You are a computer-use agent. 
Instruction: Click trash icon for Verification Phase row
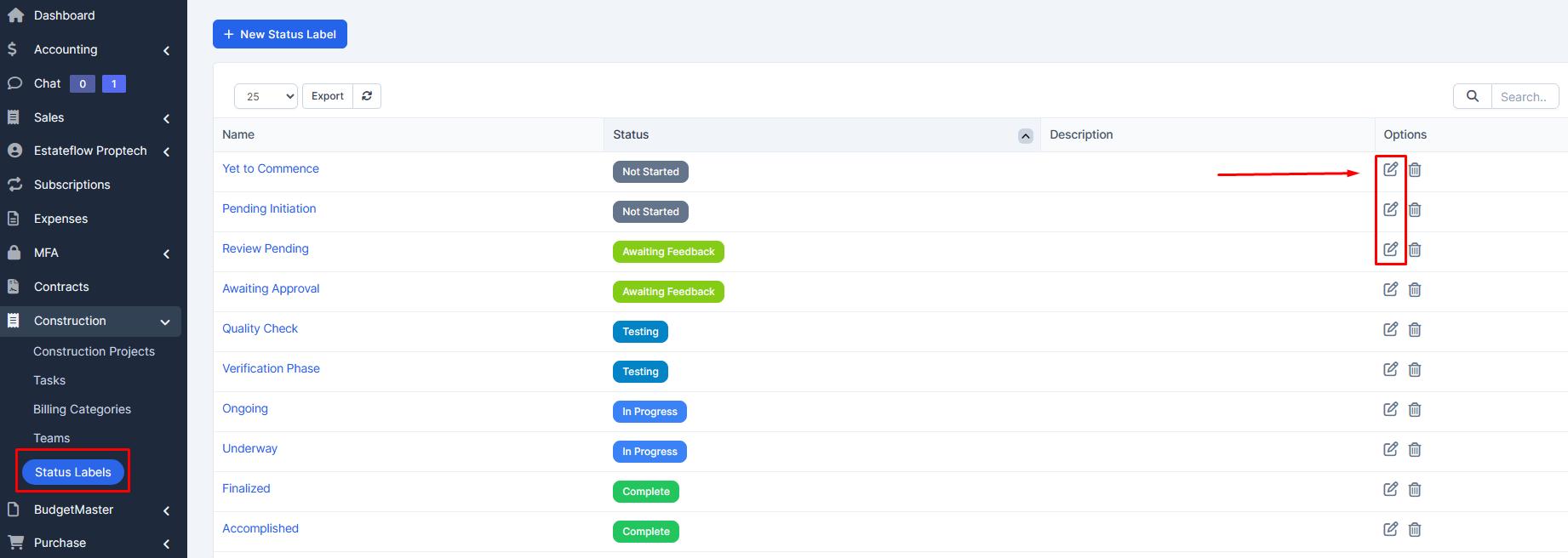[x=1415, y=370]
